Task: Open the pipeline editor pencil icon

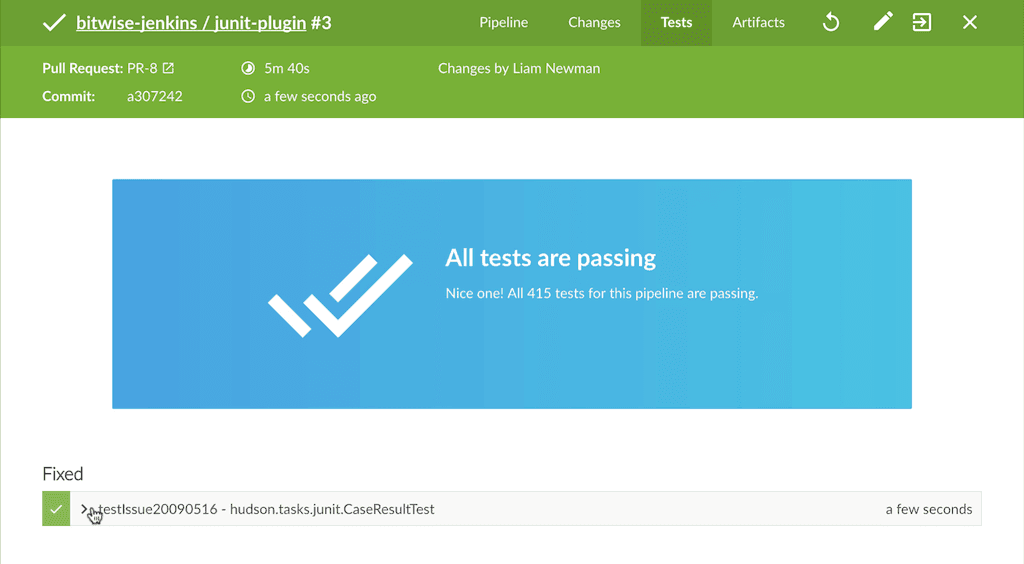Action: click(x=882, y=22)
